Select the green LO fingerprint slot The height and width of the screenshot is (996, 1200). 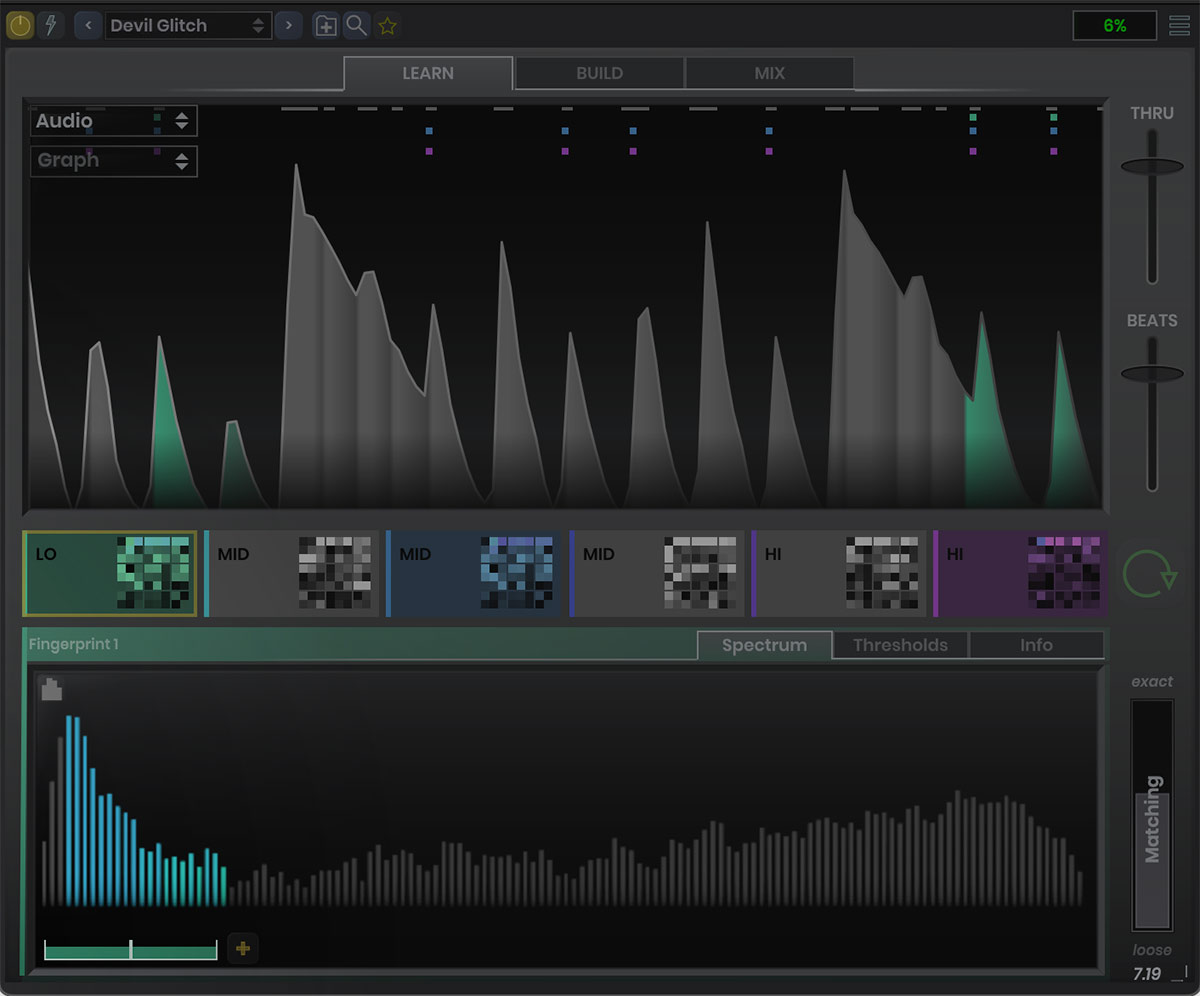pos(110,574)
